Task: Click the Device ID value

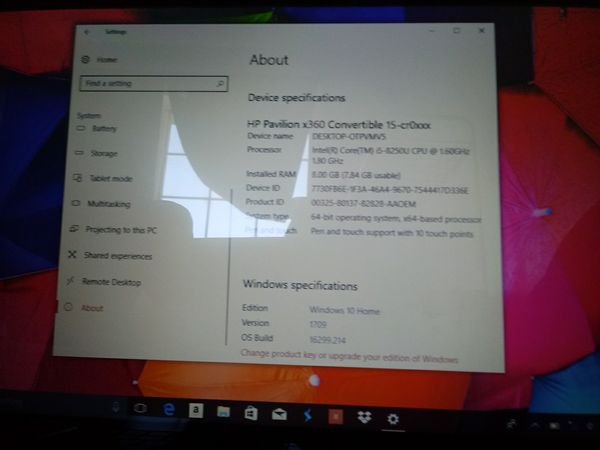Action: pos(390,190)
